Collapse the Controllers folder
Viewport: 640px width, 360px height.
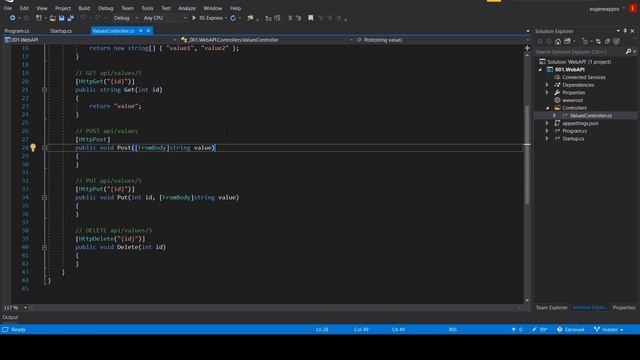547,108
